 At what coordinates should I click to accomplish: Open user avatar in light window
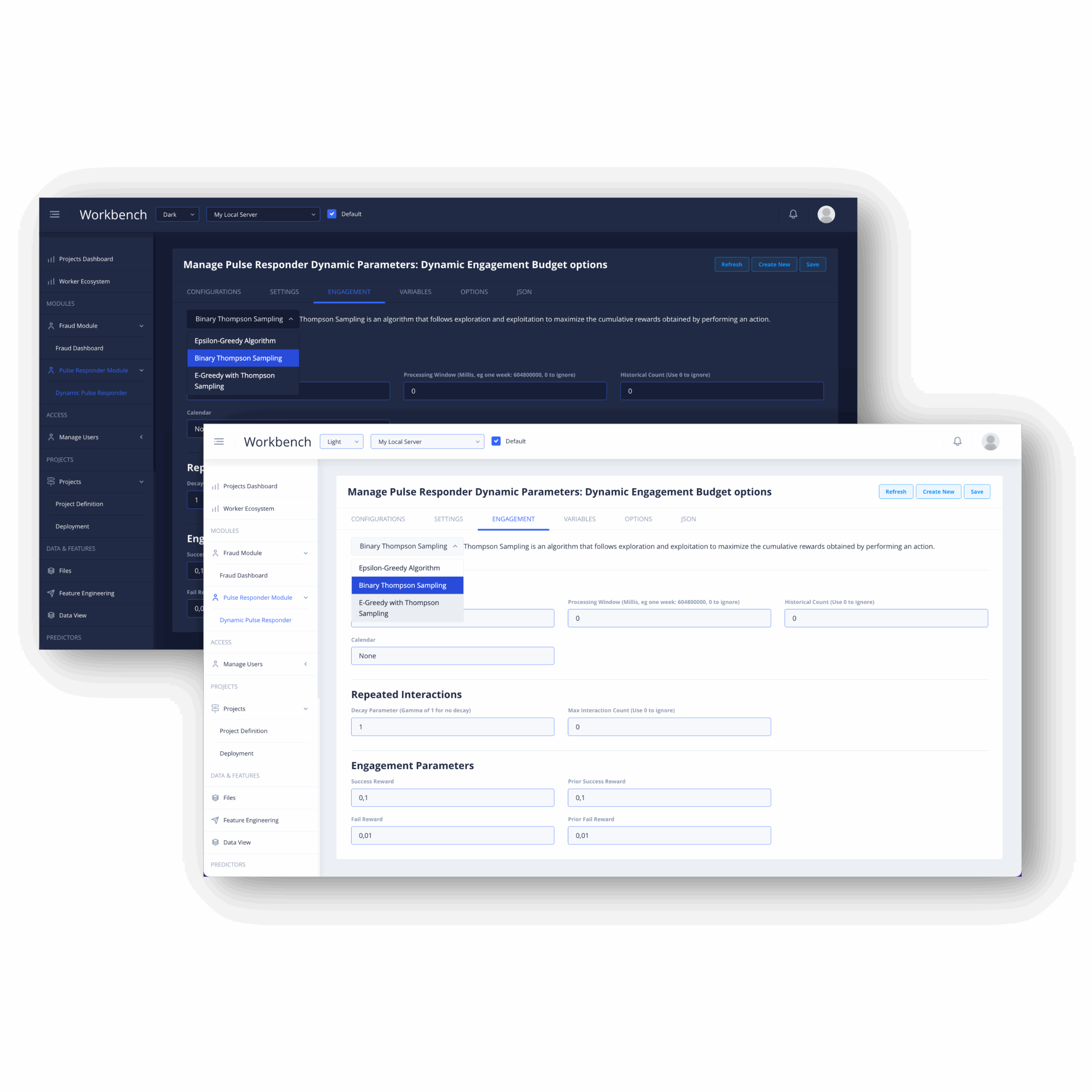tap(990, 441)
